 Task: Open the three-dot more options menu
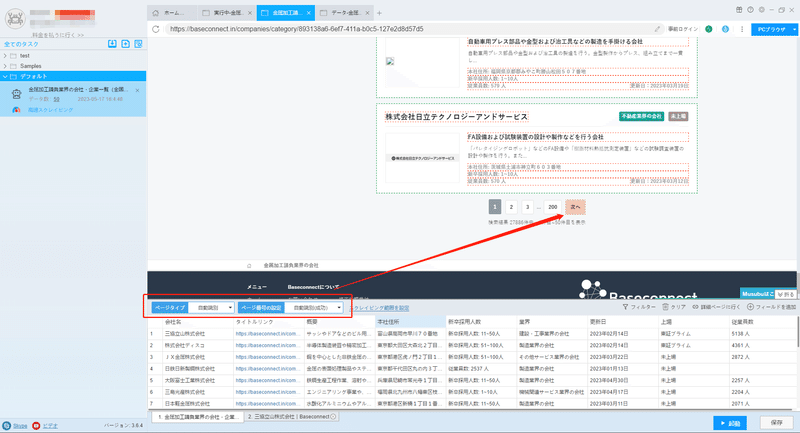[x=742, y=29]
